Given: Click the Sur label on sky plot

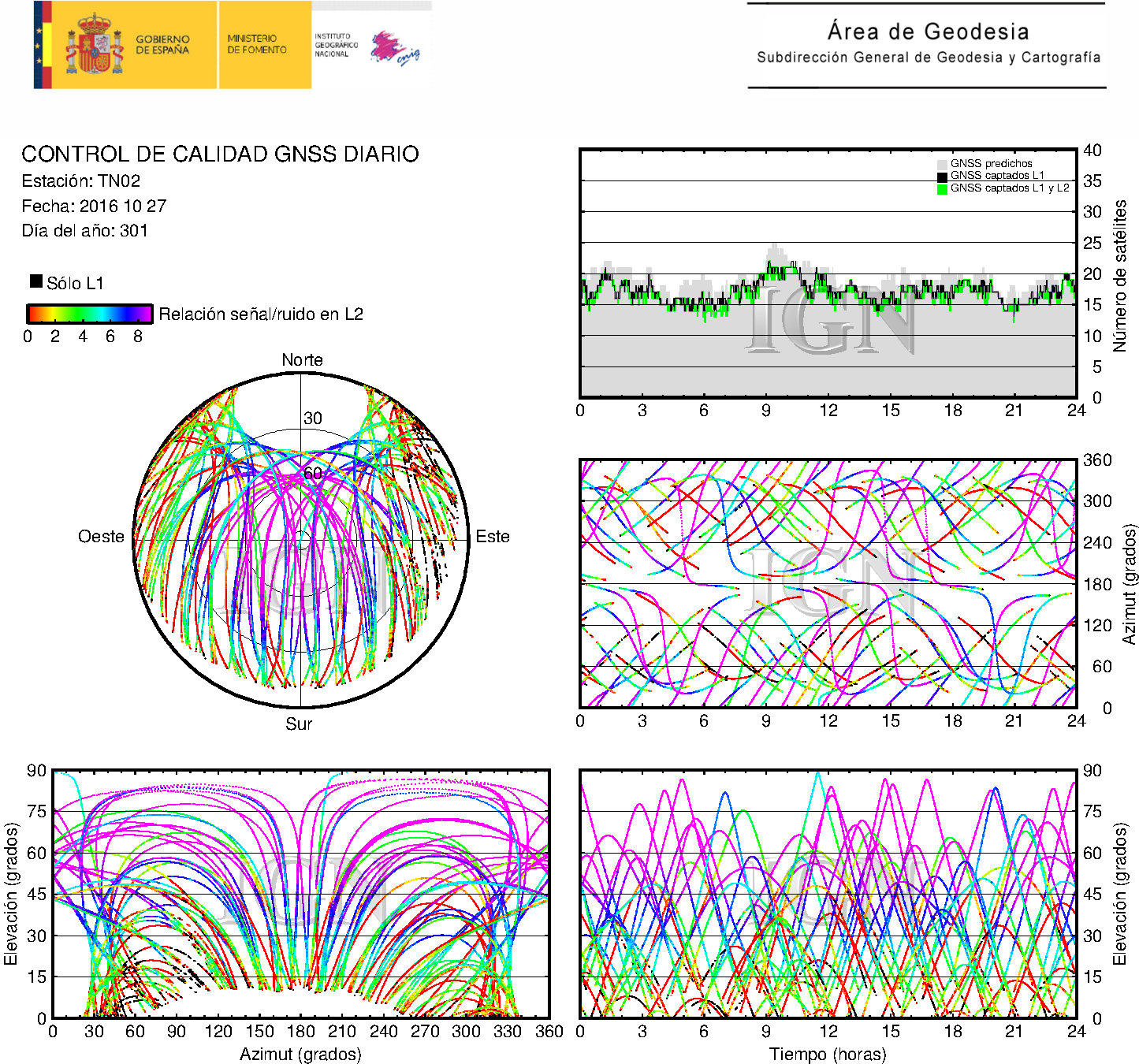Looking at the screenshot, I should (x=299, y=724).
